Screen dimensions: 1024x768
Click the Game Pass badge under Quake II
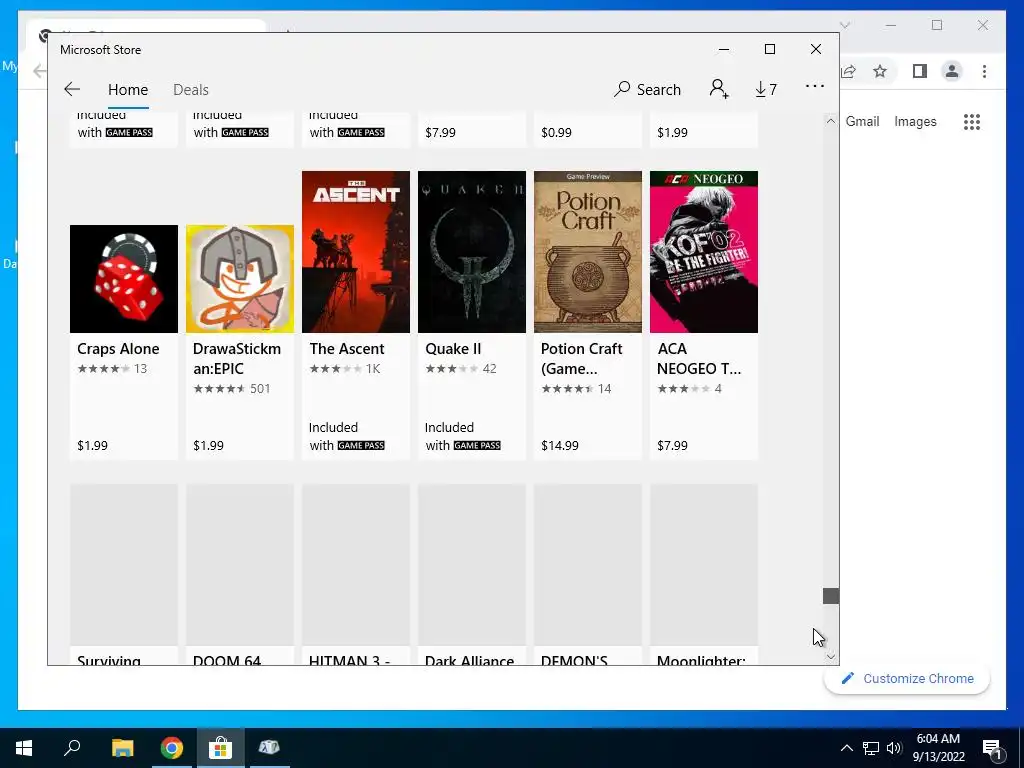477,445
